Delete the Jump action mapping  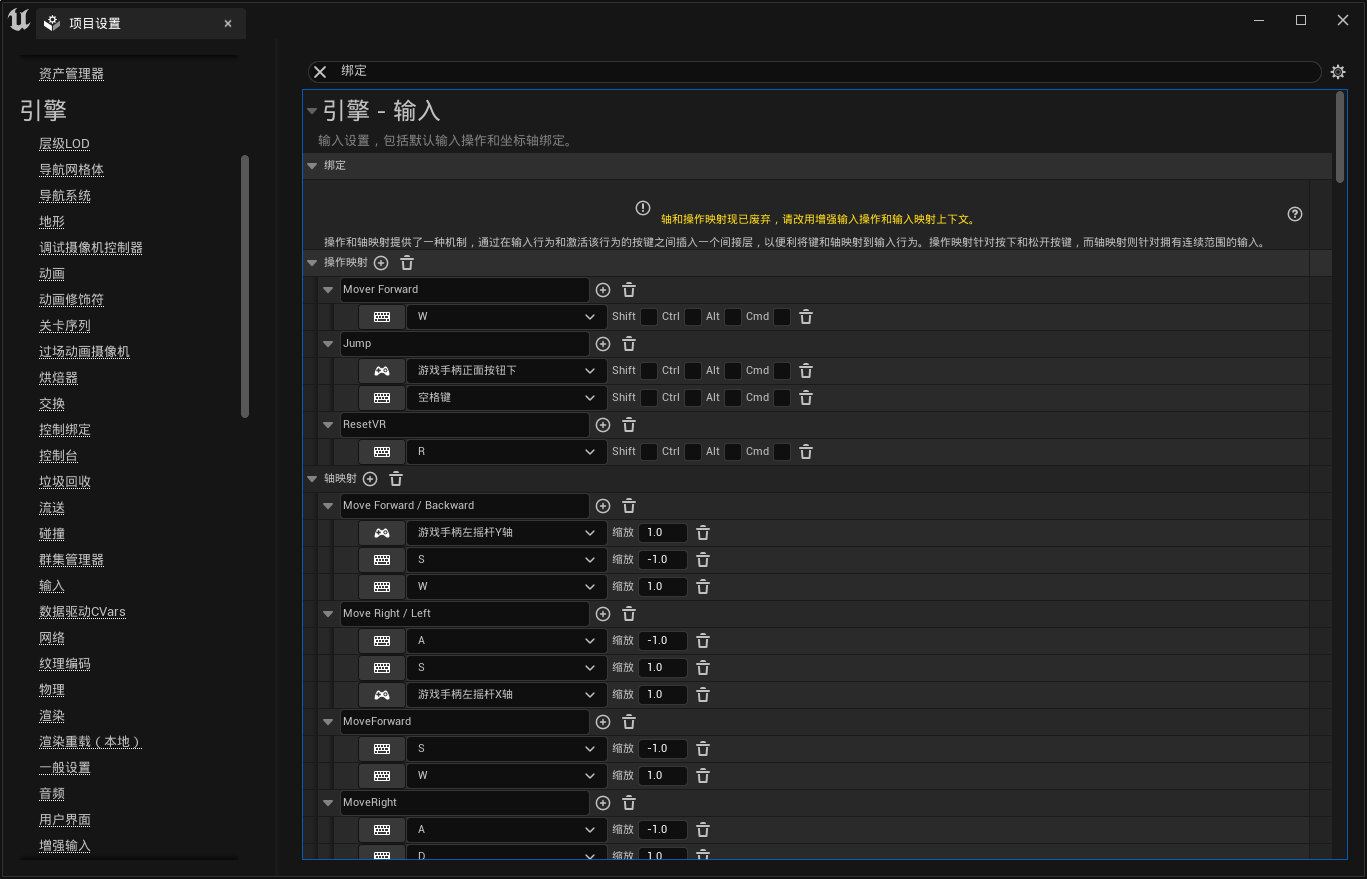629,344
